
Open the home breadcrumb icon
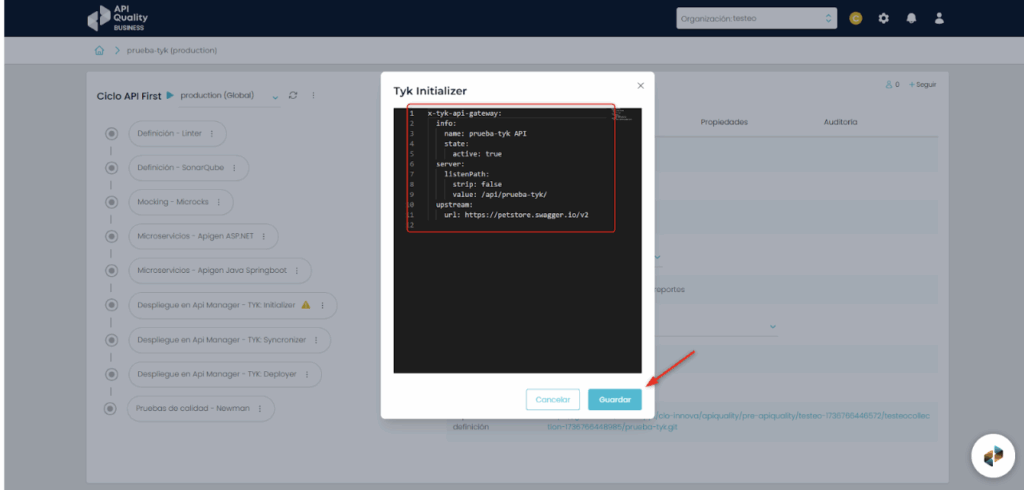tap(99, 50)
